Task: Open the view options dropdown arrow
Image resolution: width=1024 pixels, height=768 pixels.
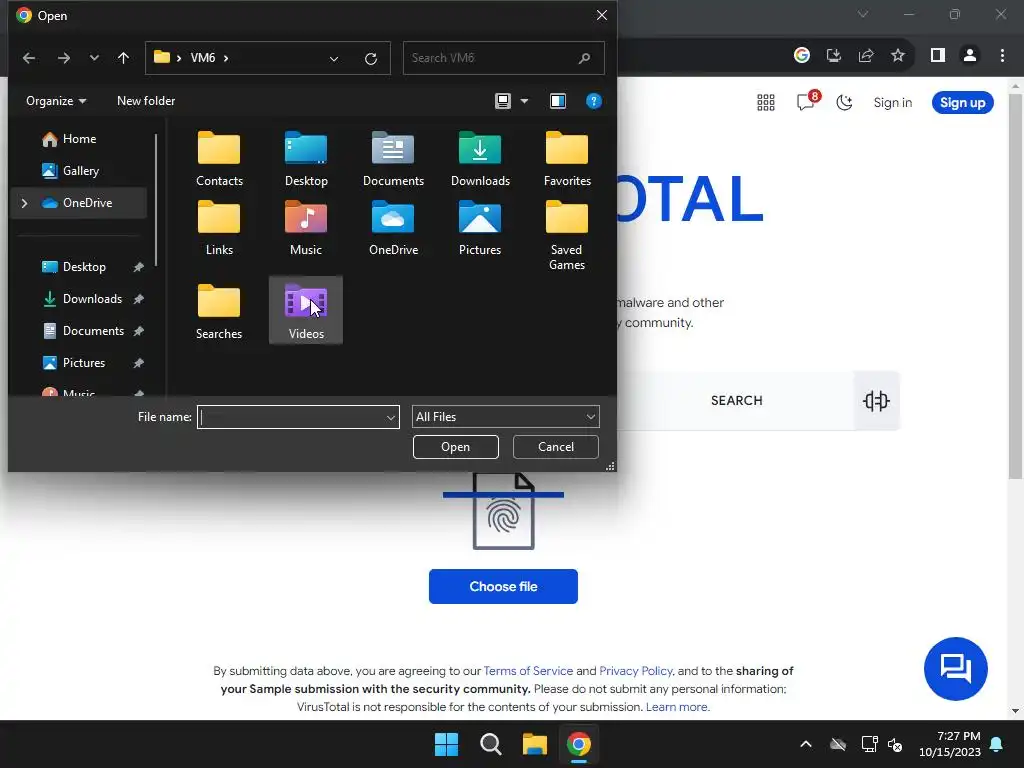Action: (524, 101)
